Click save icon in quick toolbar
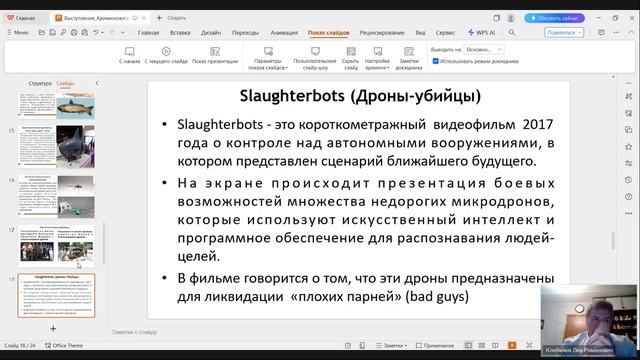This screenshot has height=360, width=640. point(52,32)
